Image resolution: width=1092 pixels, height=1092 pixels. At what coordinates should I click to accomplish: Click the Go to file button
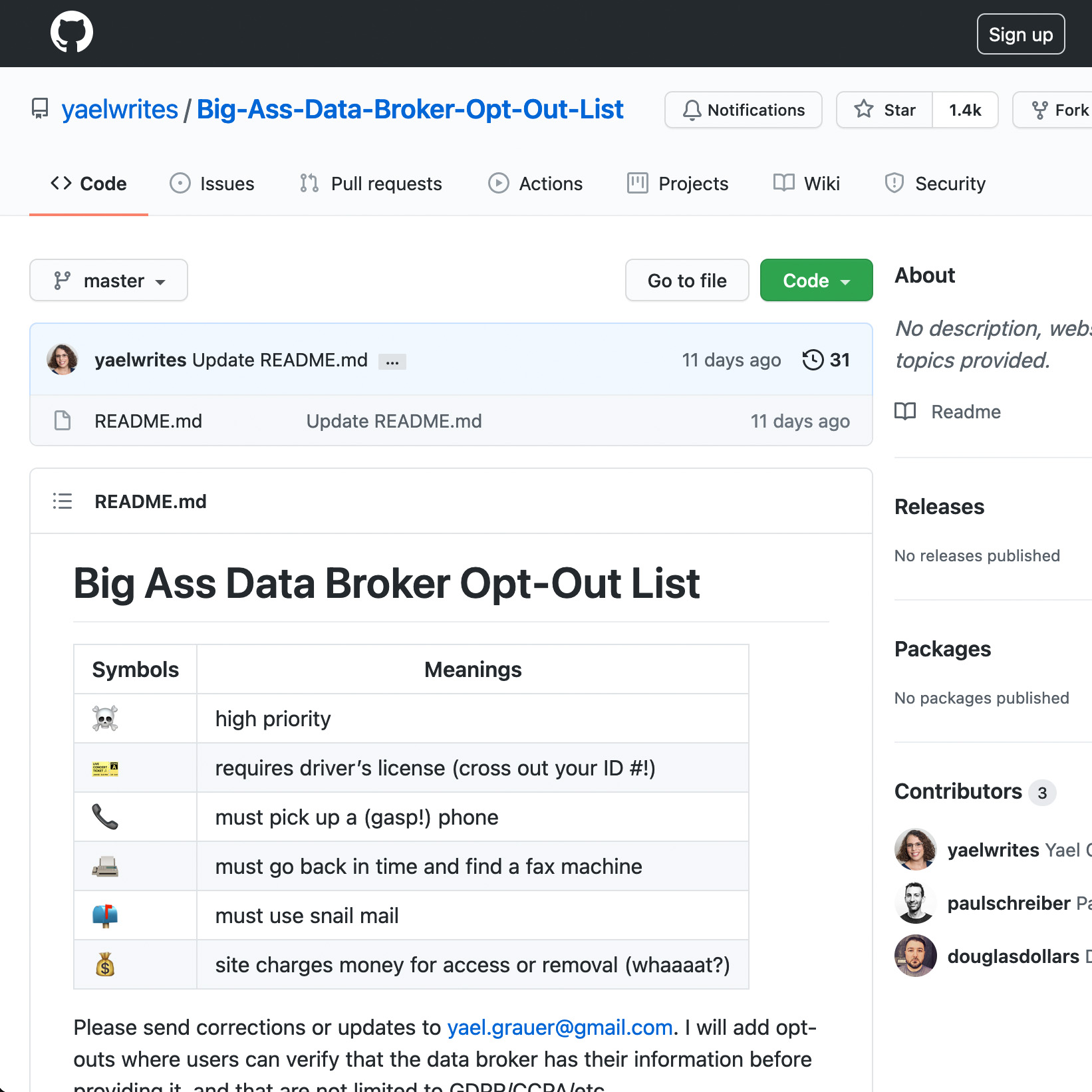coord(687,280)
